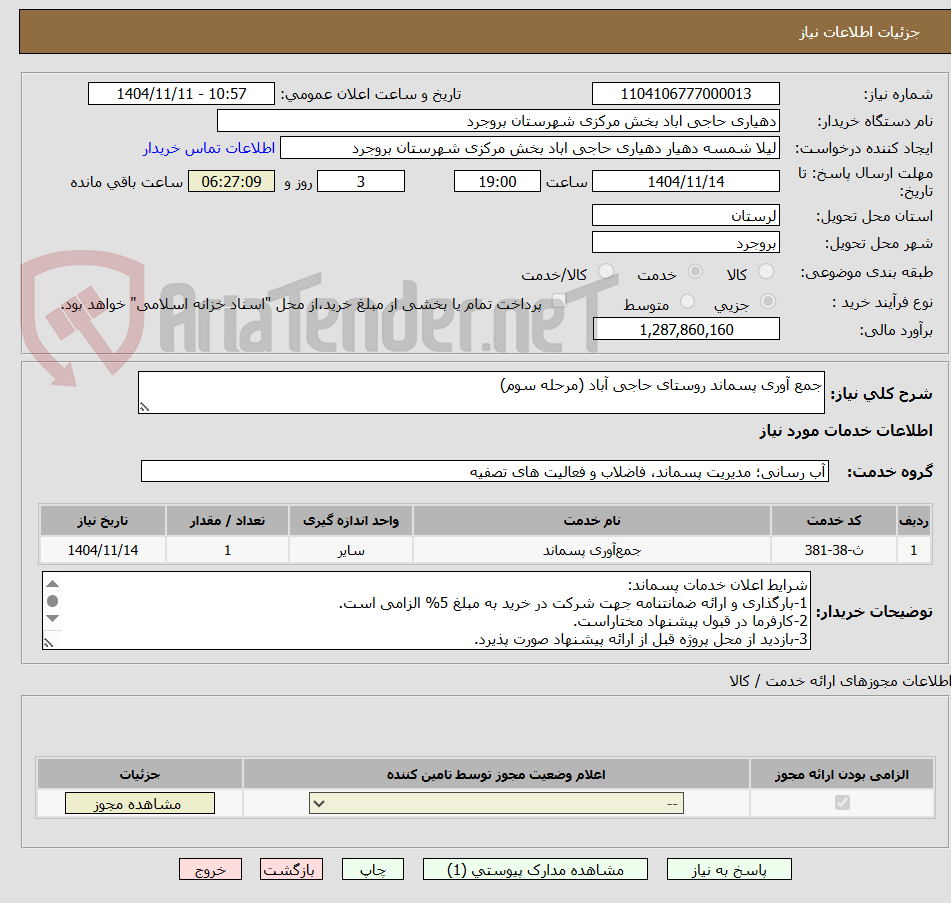Click the اطلاعات خدمات مورد نیاز heading
Viewport: 951px width, 903px height.
(846, 431)
